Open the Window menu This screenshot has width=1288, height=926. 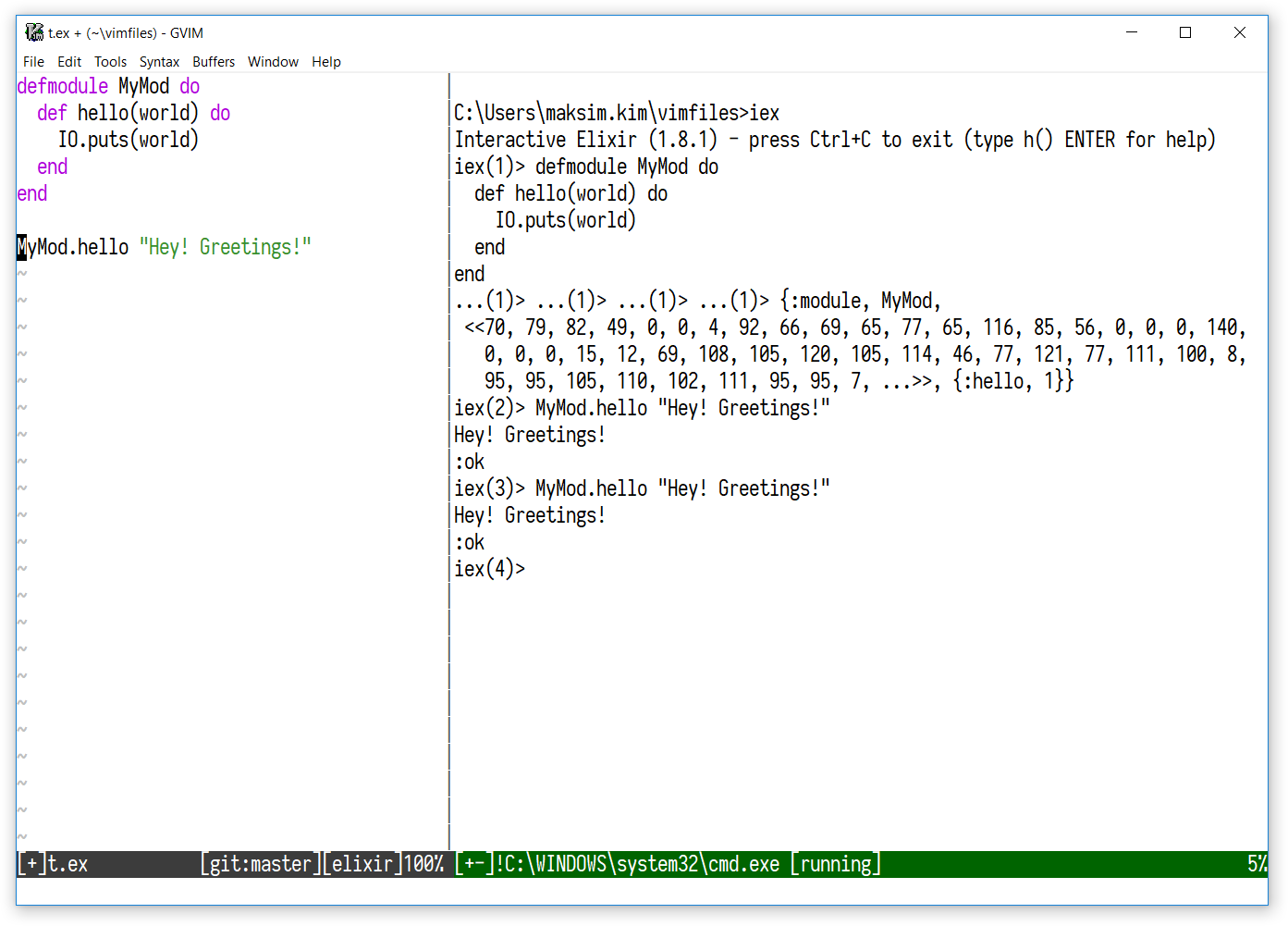(273, 62)
